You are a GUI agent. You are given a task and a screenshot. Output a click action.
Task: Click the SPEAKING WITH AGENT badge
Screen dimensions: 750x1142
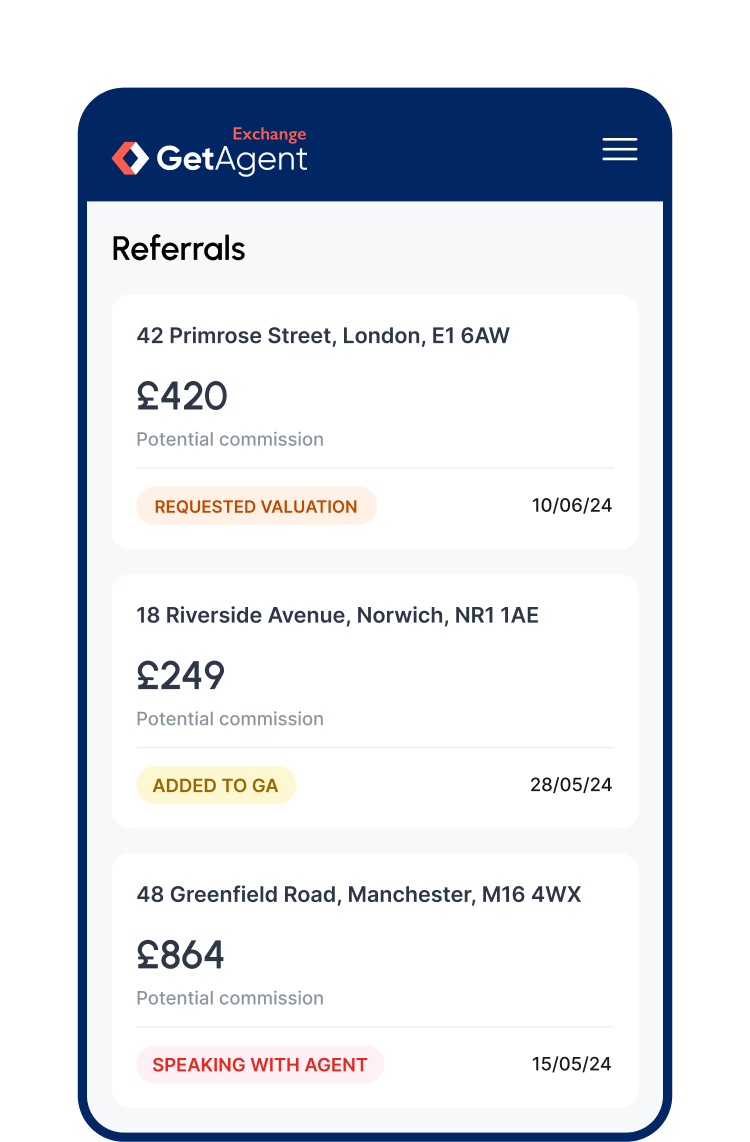point(260,1065)
